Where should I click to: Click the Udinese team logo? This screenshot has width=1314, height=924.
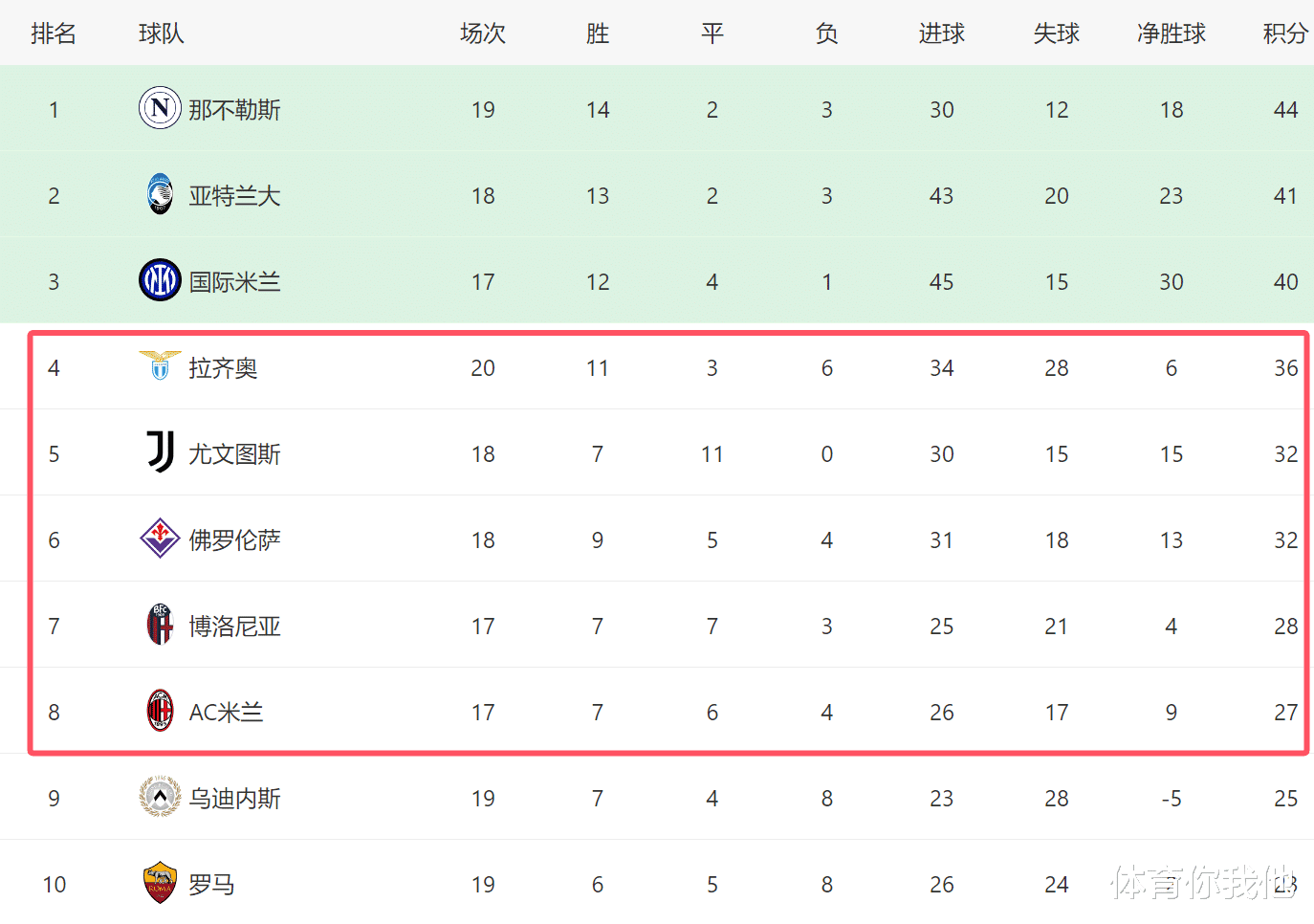pos(160,797)
